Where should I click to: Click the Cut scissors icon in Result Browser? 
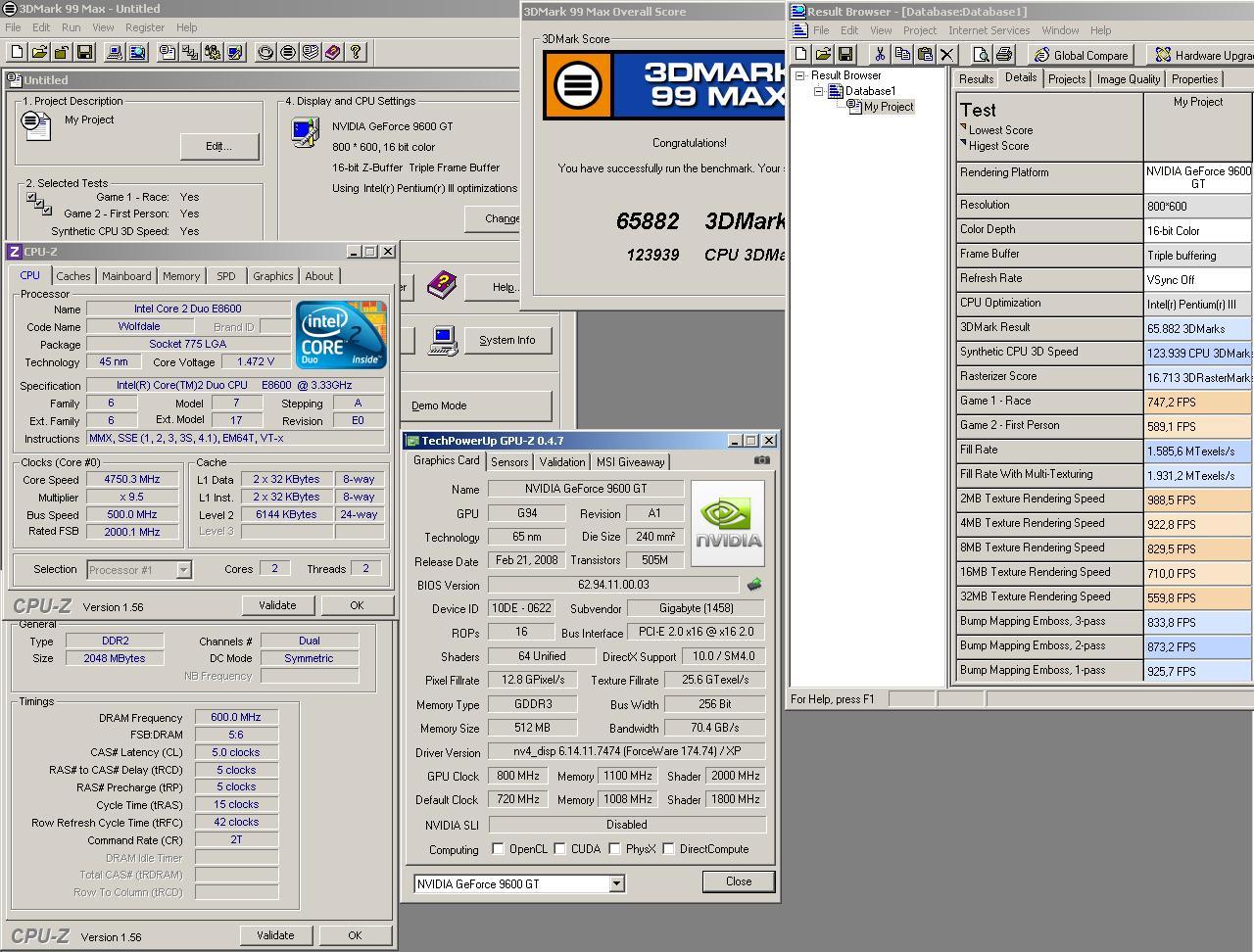coord(880,55)
